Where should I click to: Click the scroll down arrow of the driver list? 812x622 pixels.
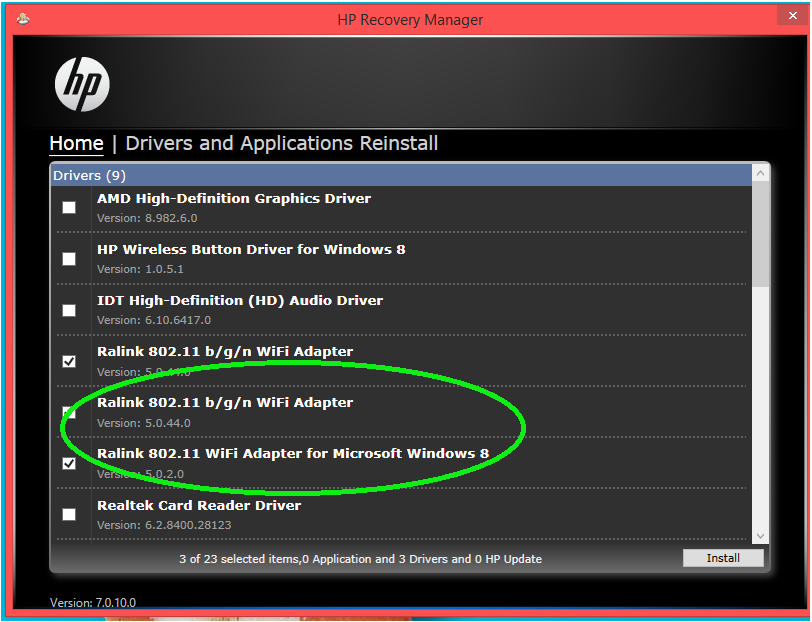point(761,536)
